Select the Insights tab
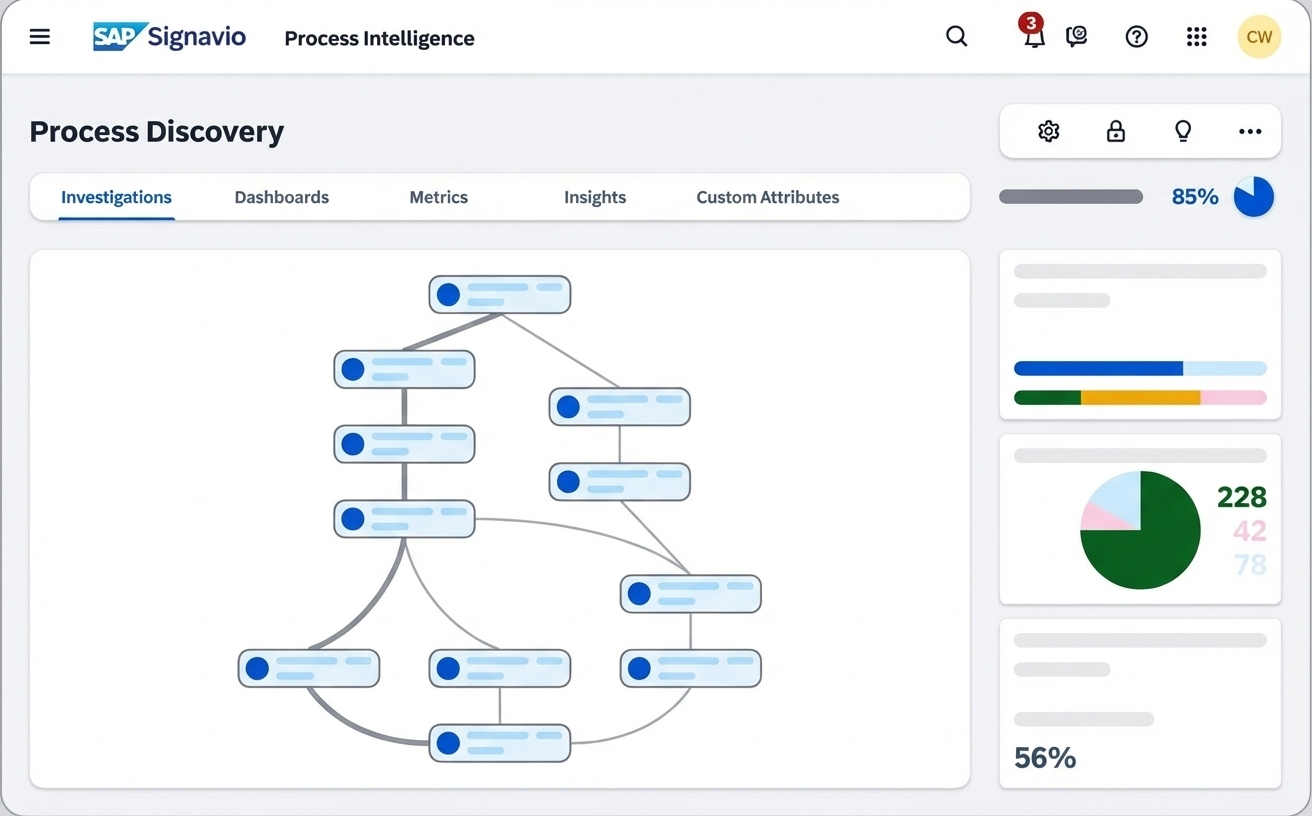1312x816 pixels. (594, 197)
